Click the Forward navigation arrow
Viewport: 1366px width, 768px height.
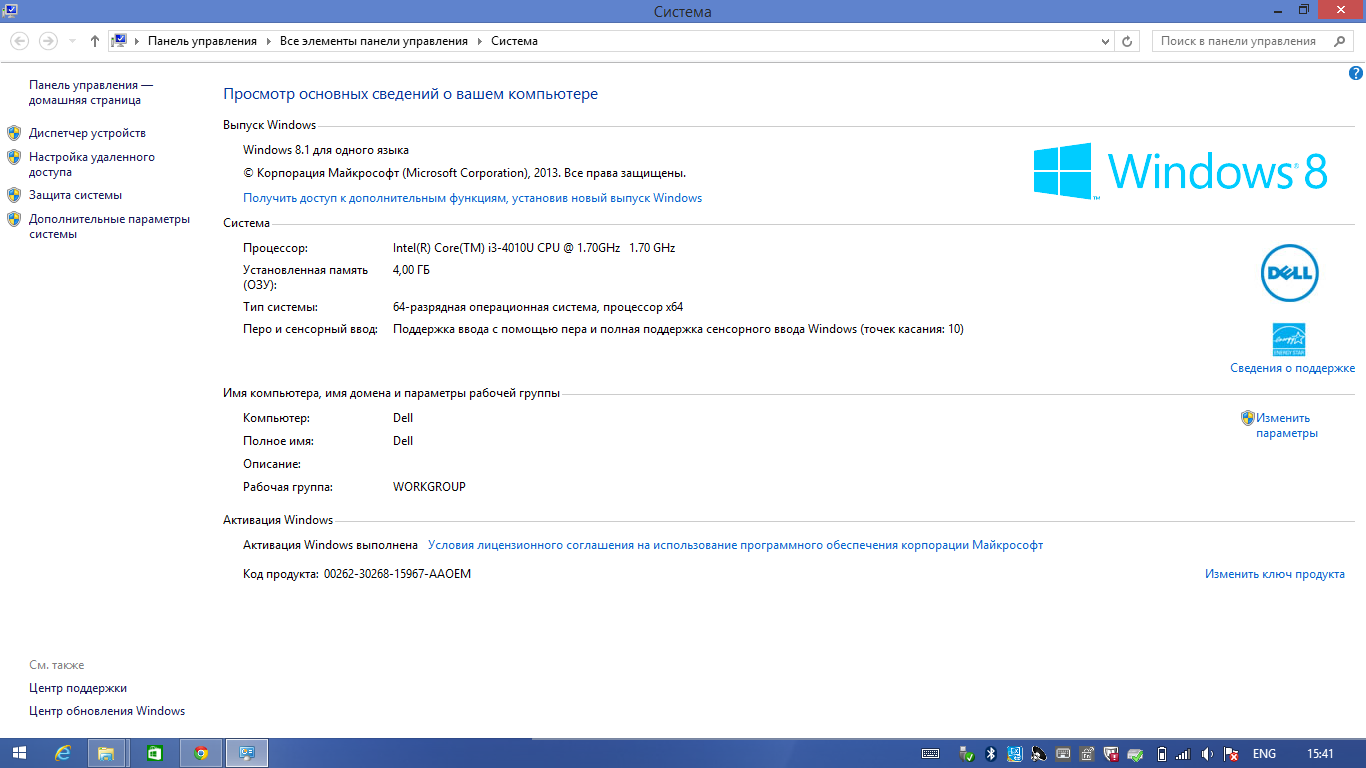[48, 41]
